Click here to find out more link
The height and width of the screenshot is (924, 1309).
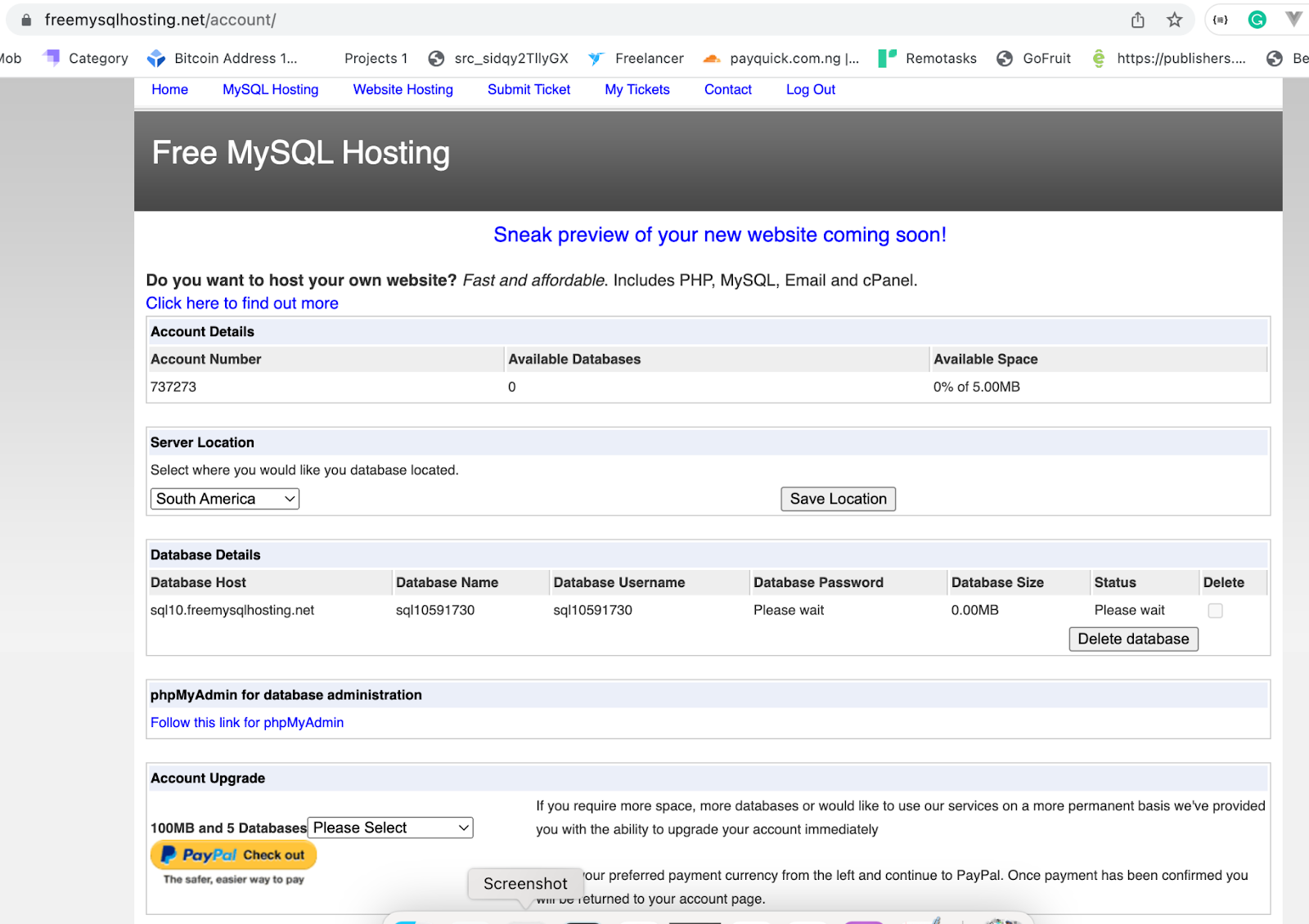(x=242, y=303)
